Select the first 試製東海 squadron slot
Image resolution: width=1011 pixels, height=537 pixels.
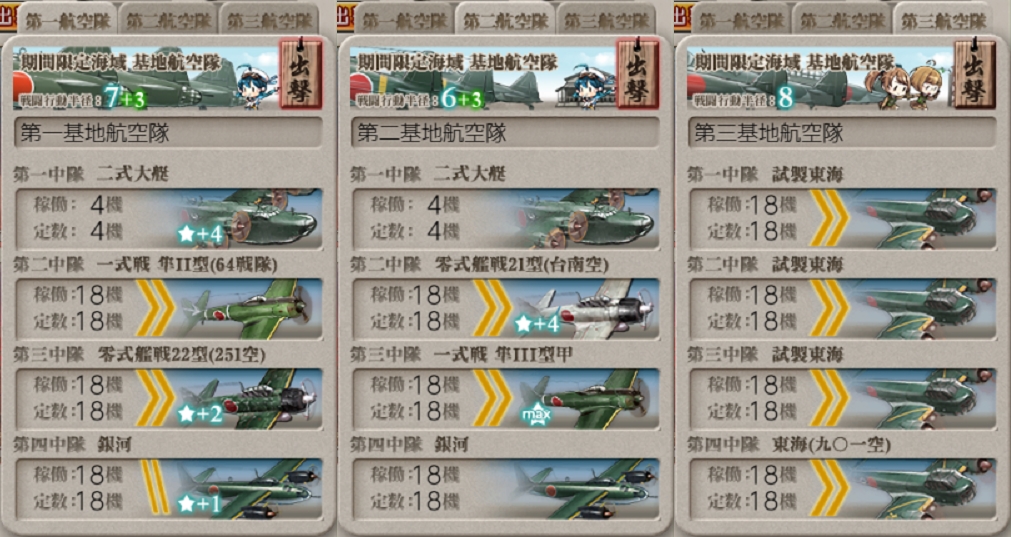843,219
